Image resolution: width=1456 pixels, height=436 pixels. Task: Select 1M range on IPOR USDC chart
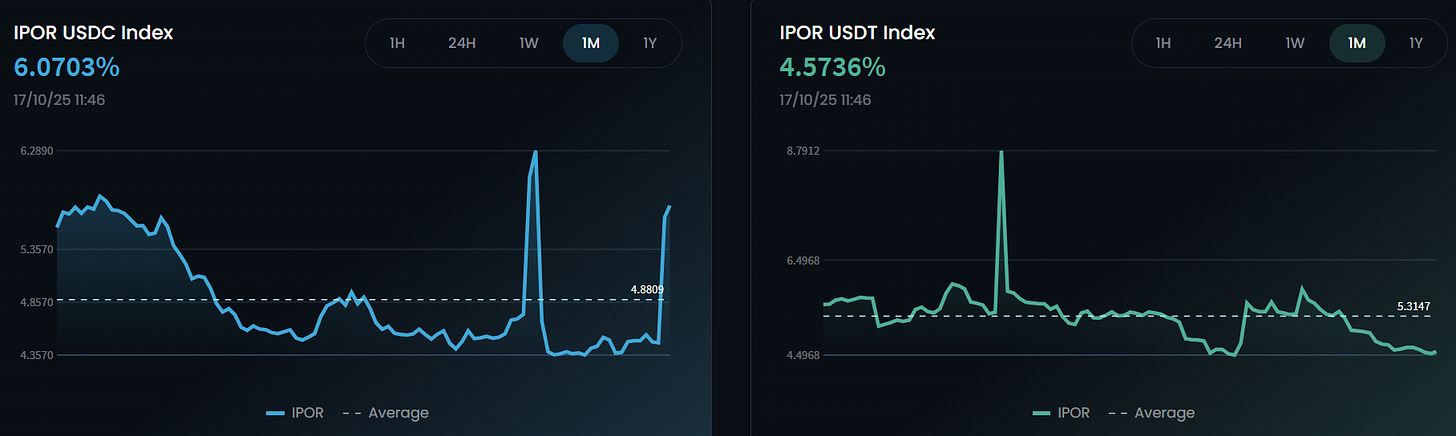(x=590, y=43)
